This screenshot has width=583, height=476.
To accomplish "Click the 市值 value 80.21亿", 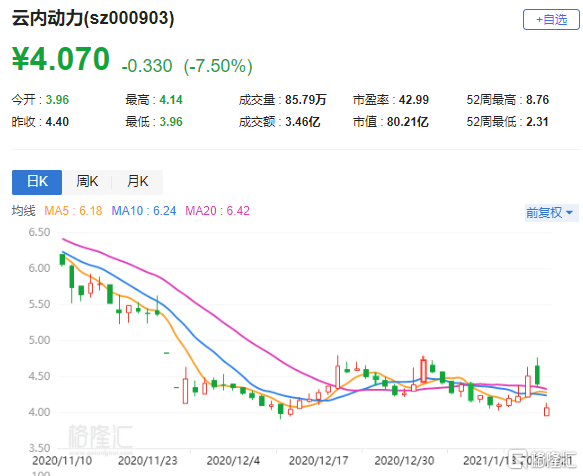I will (x=408, y=122).
